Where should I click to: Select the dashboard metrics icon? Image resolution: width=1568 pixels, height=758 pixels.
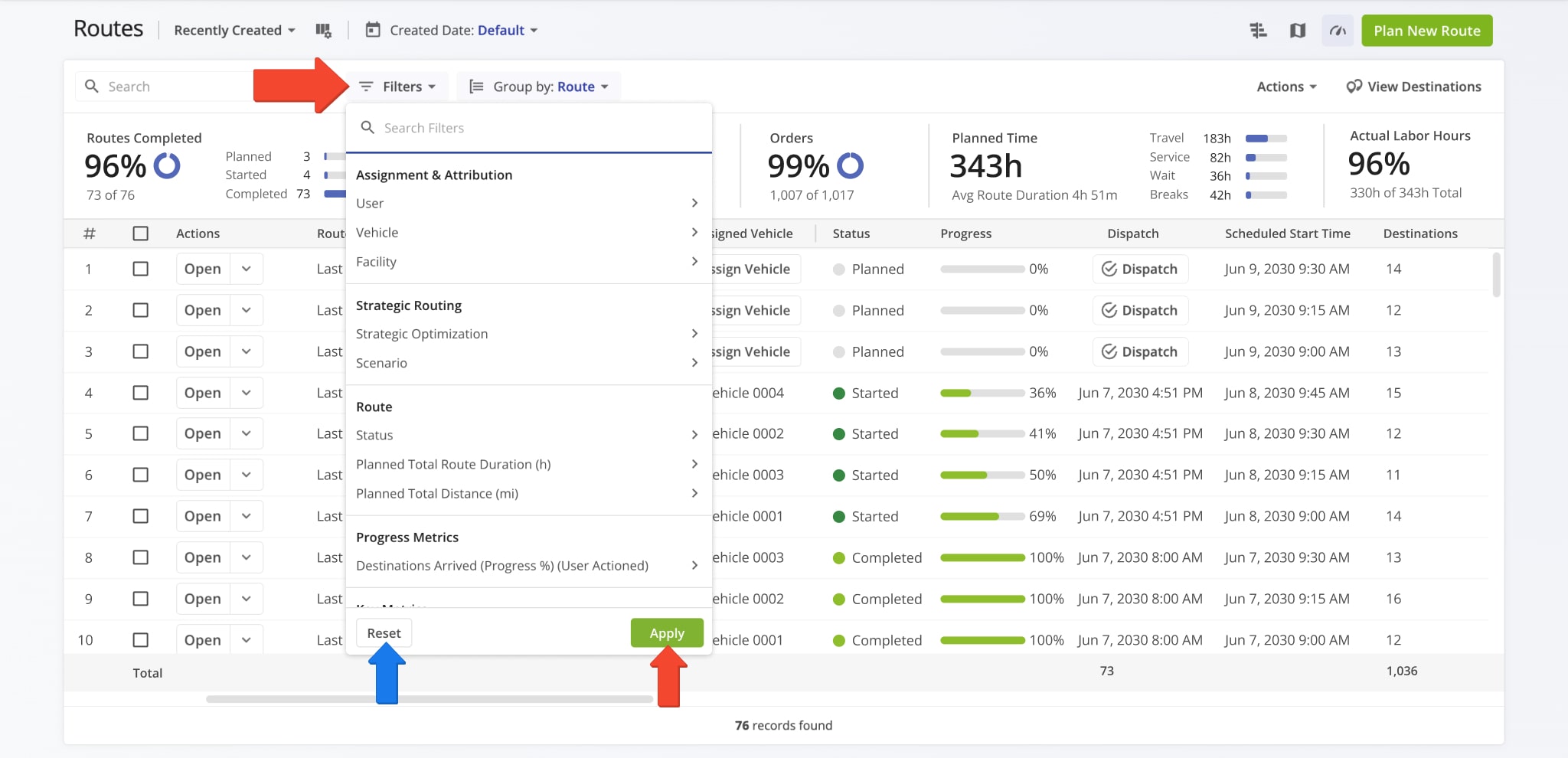1337,30
